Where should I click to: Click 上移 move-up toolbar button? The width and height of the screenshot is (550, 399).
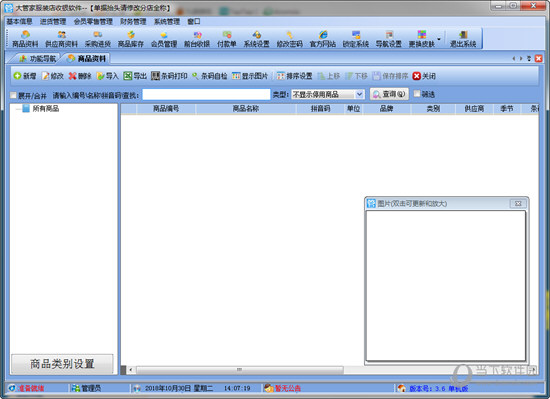coord(329,76)
